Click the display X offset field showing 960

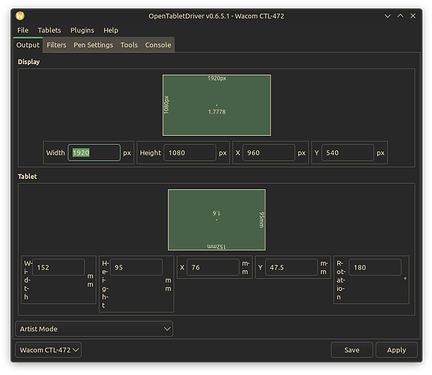(x=269, y=153)
